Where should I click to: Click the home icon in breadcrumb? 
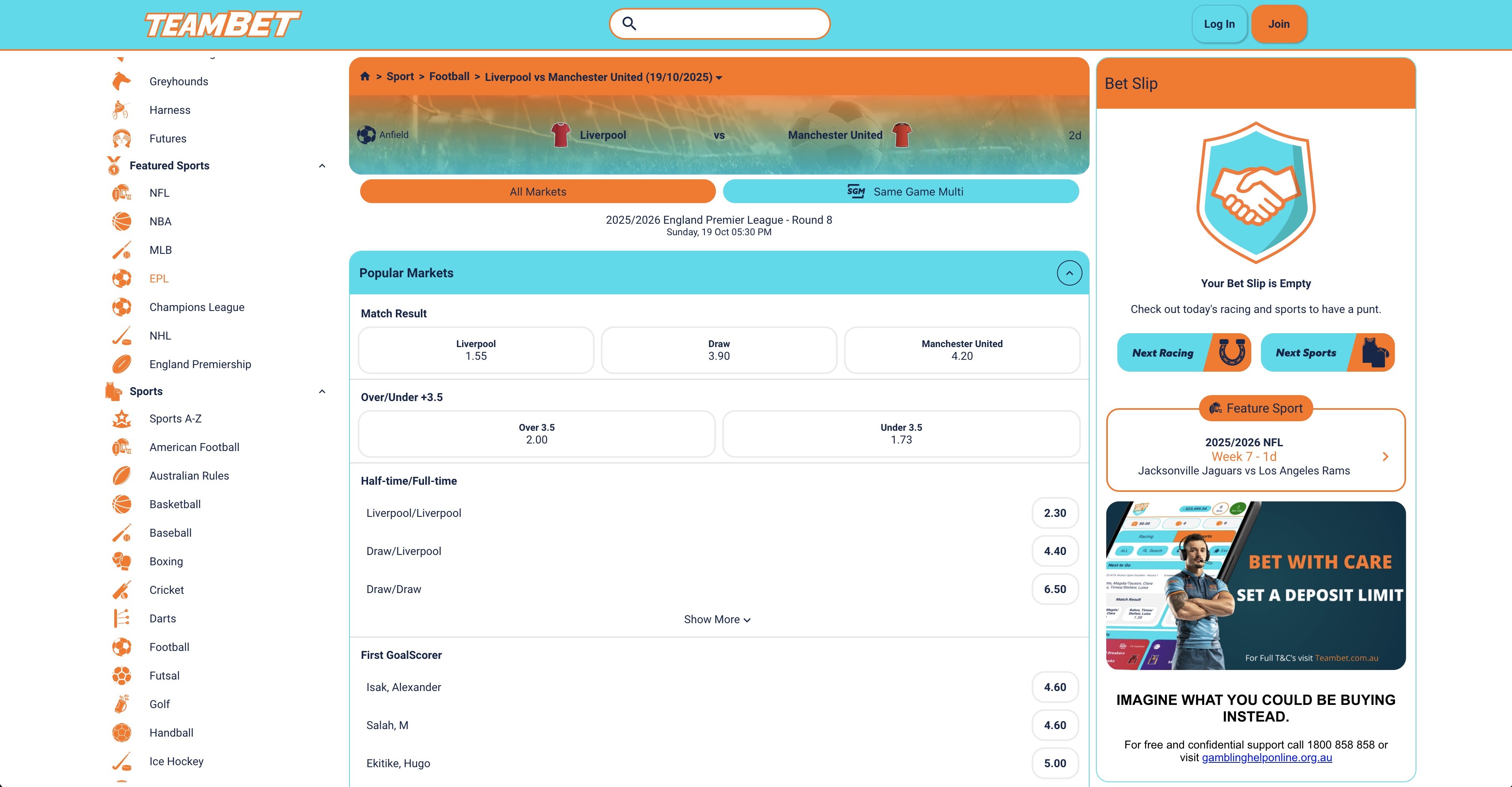365,76
